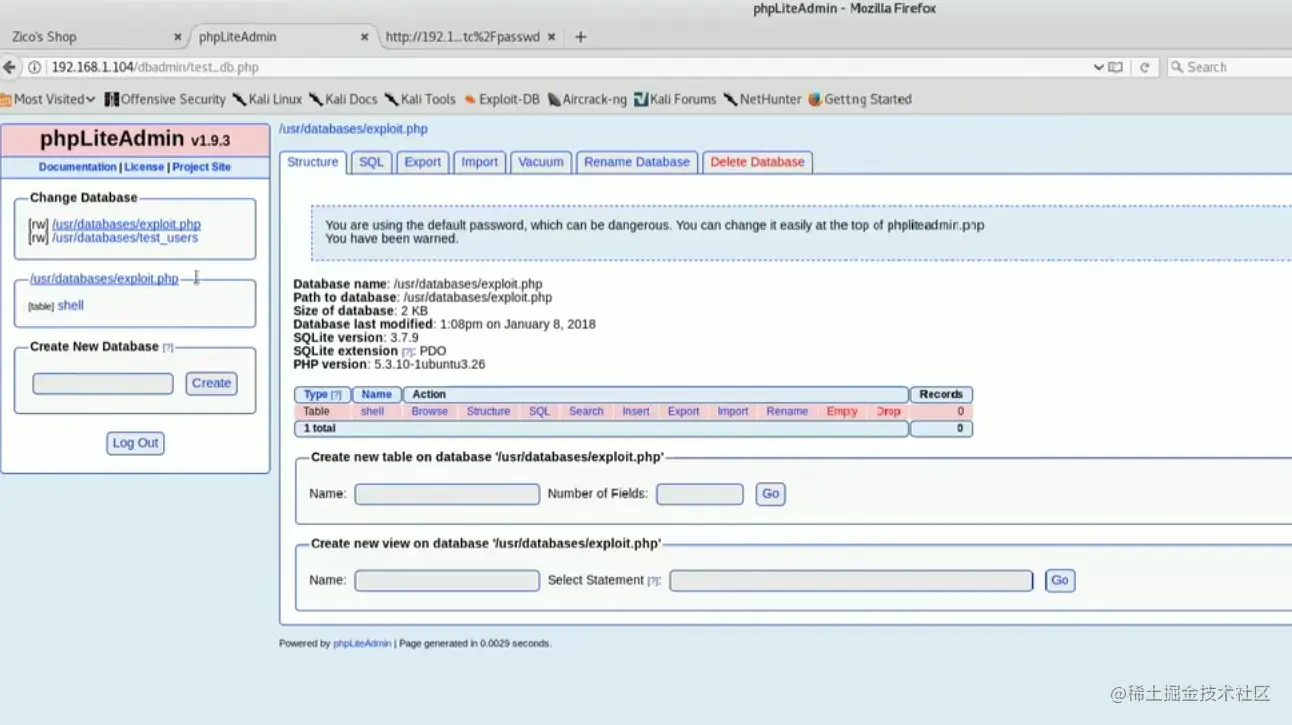Screen dimensions: 1292x725
Task: Switch to /usr/databases/test_users database
Action: click(125, 238)
